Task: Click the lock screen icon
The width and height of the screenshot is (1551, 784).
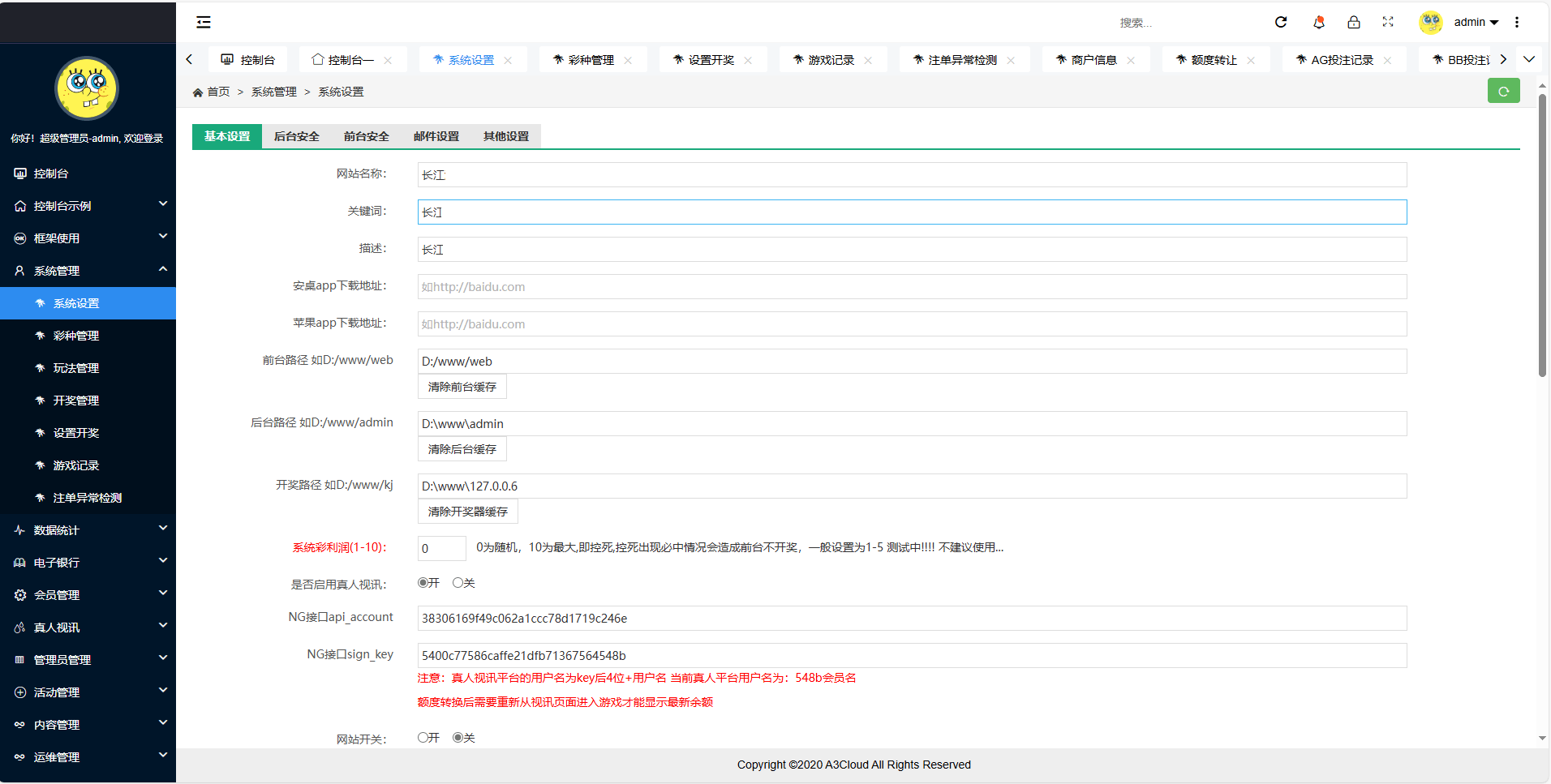Action: coord(1354,23)
